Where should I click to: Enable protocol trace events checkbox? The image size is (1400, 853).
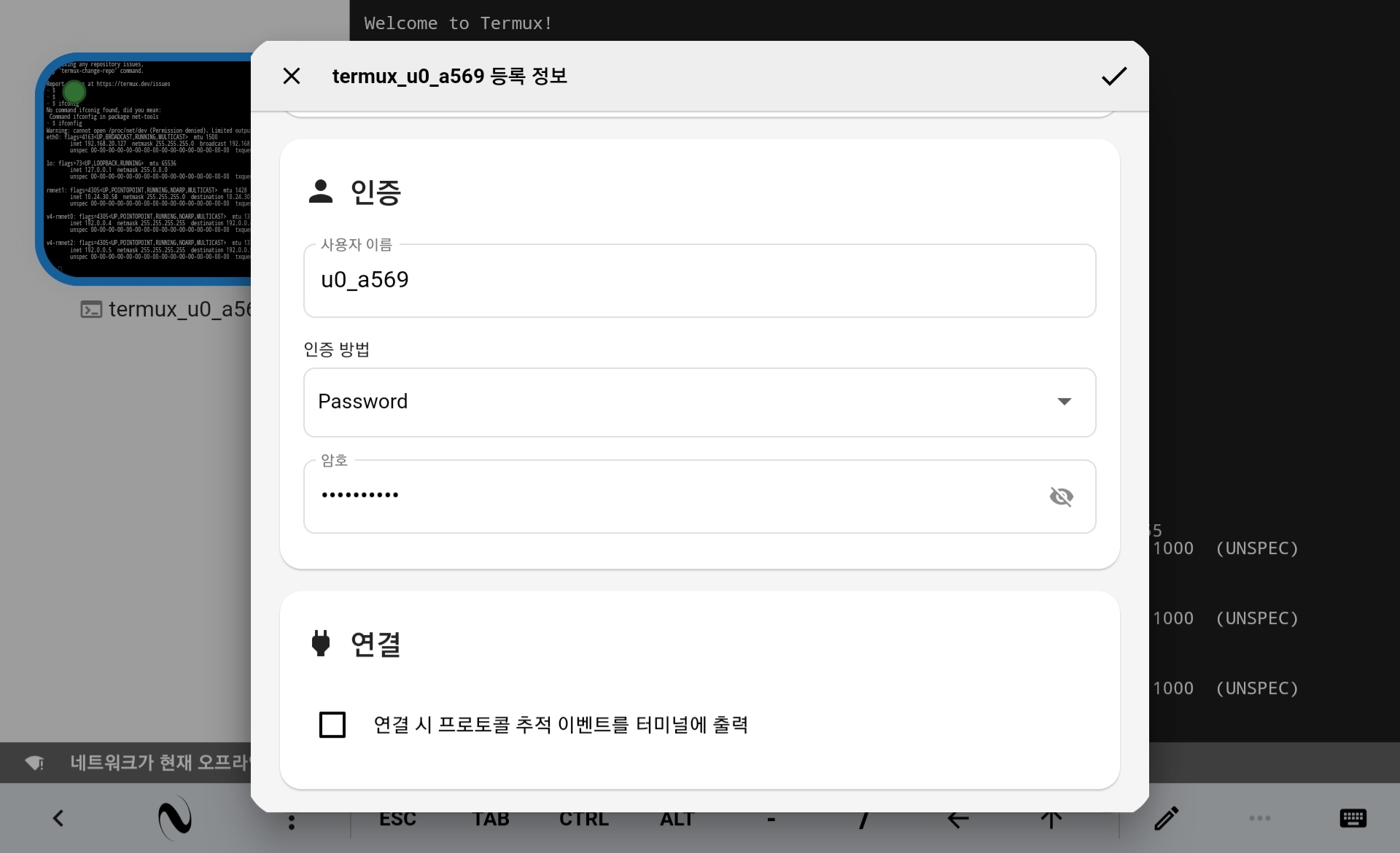[332, 725]
